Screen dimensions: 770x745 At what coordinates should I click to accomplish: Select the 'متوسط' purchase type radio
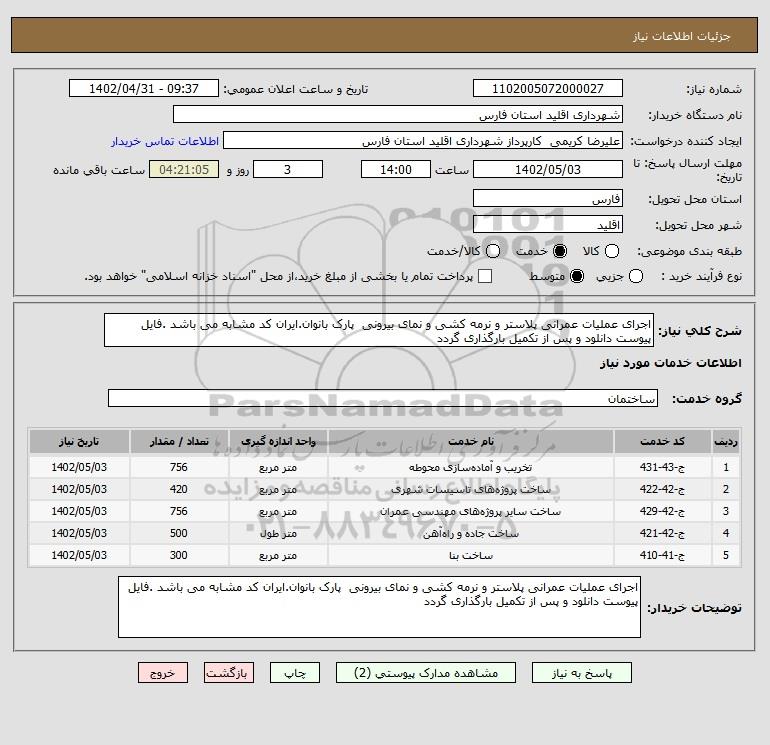click(x=577, y=276)
